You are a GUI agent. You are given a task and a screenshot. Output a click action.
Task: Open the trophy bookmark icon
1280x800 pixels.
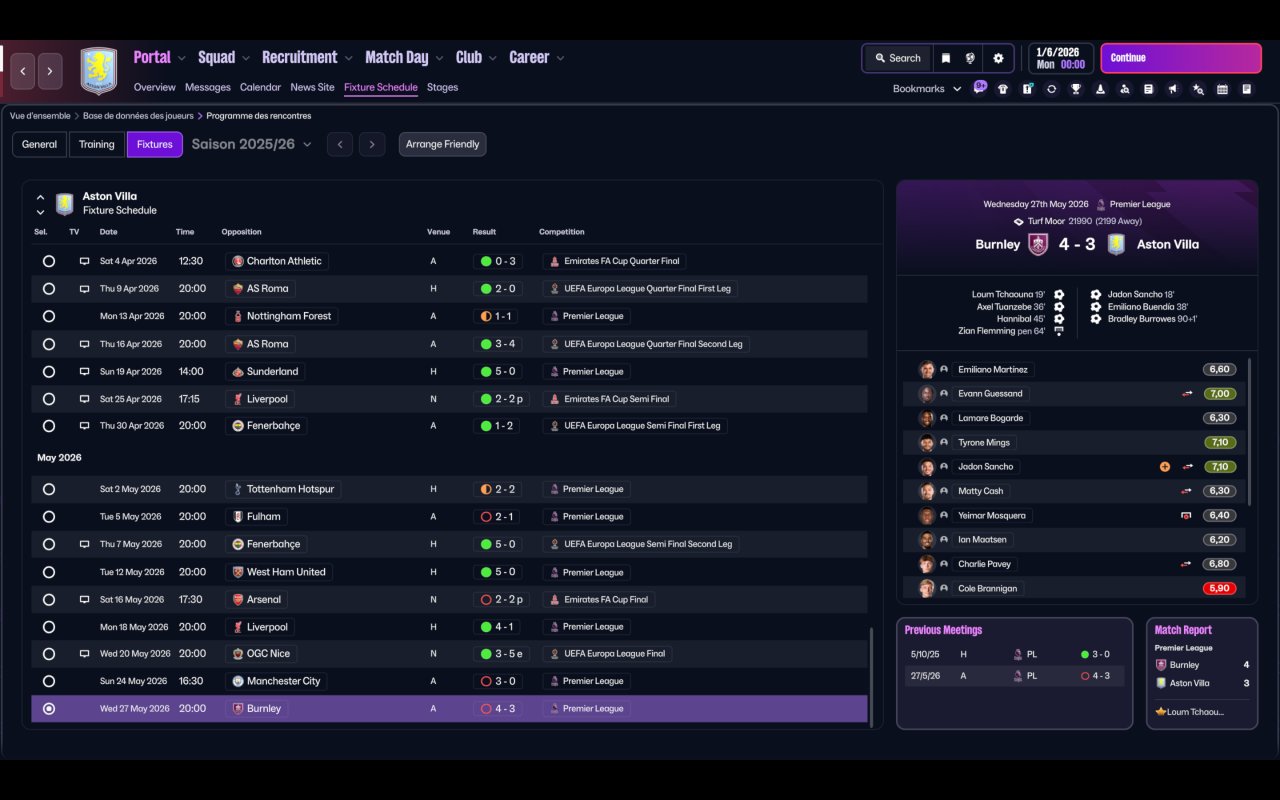tap(1076, 89)
